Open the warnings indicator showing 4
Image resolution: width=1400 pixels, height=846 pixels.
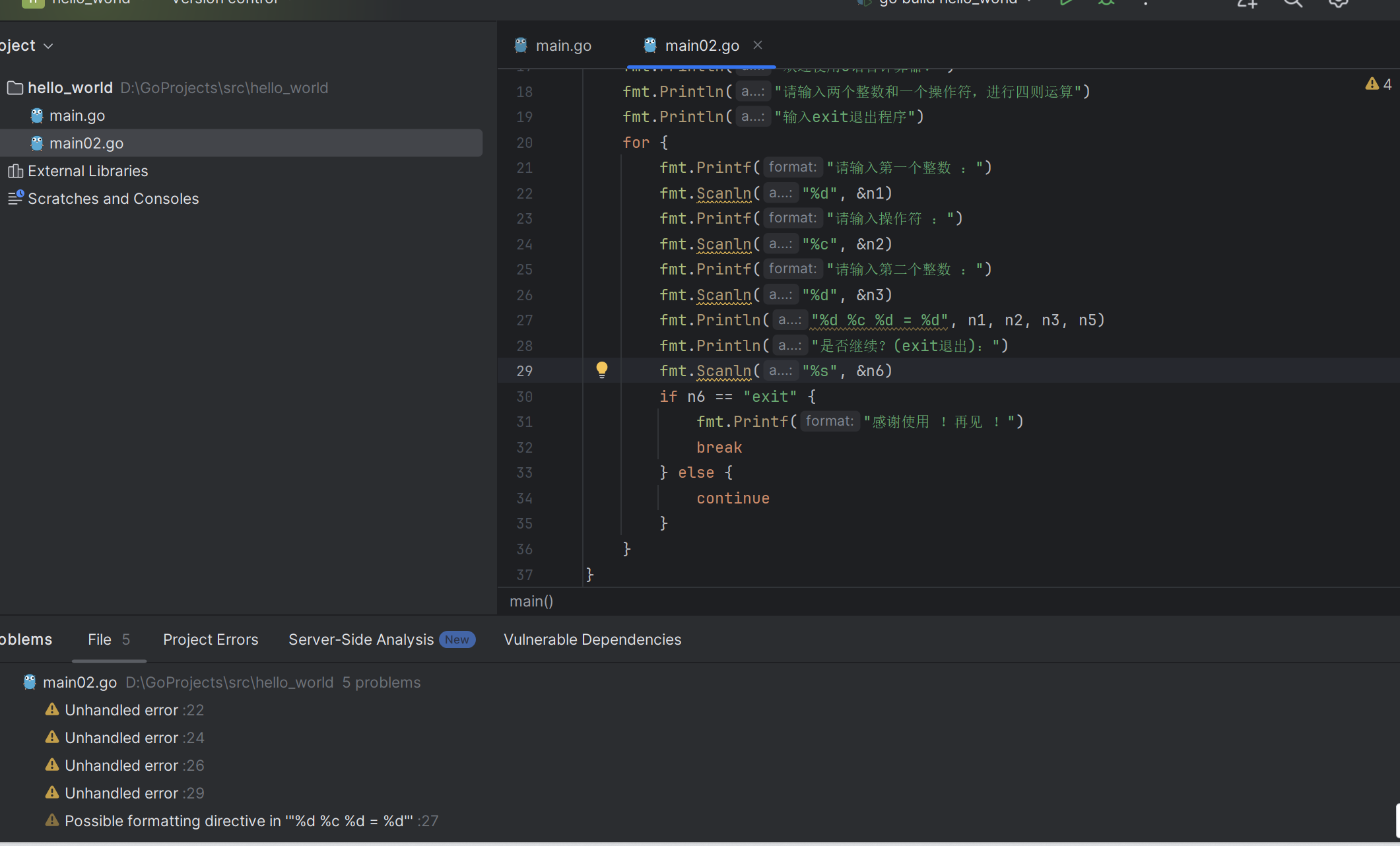click(x=1378, y=84)
